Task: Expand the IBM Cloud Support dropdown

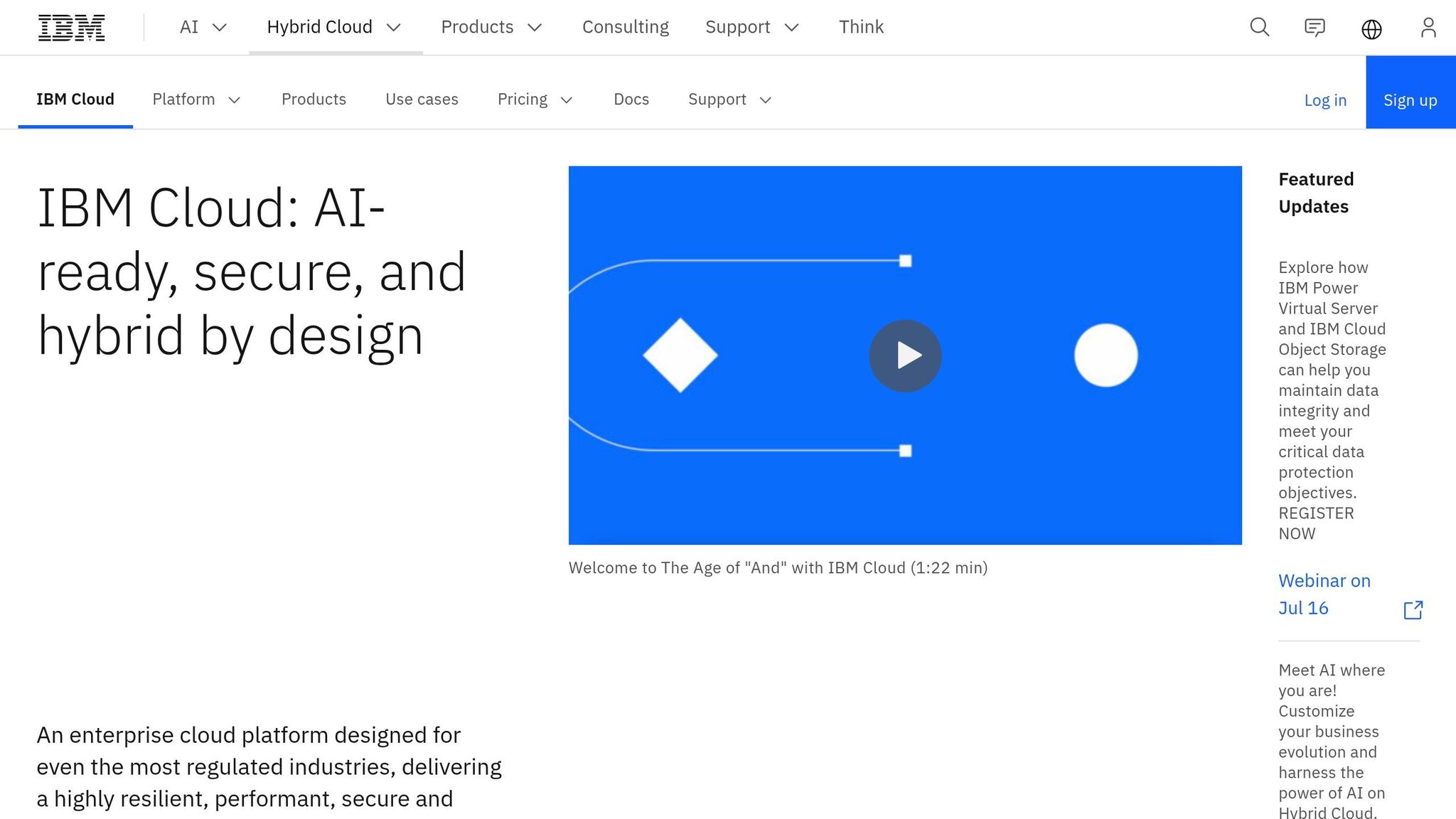Action: [x=730, y=100]
